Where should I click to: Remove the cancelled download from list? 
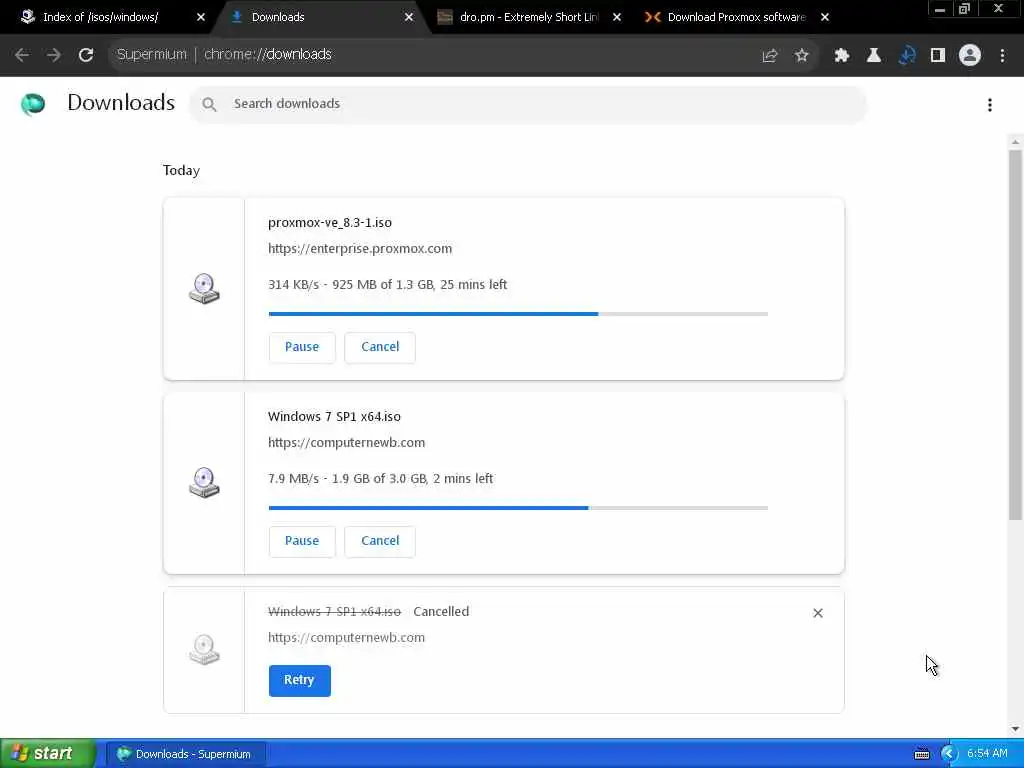pyautogui.click(x=818, y=613)
